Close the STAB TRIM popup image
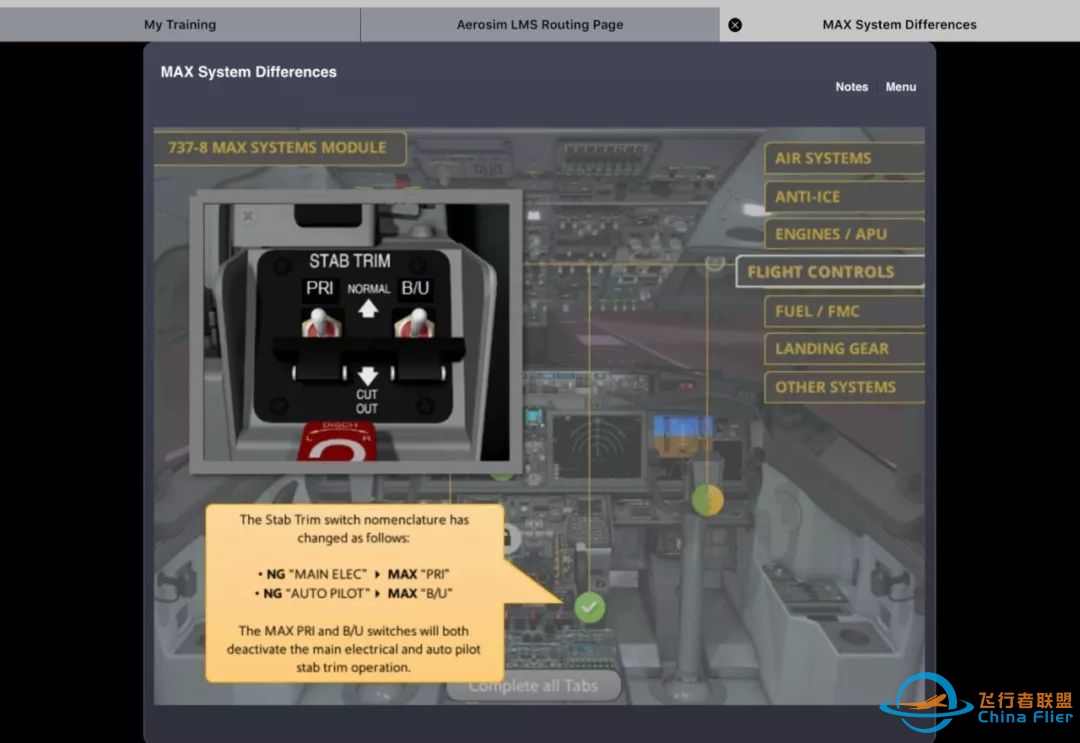The height and width of the screenshot is (743, 1080). coord(248,216)
